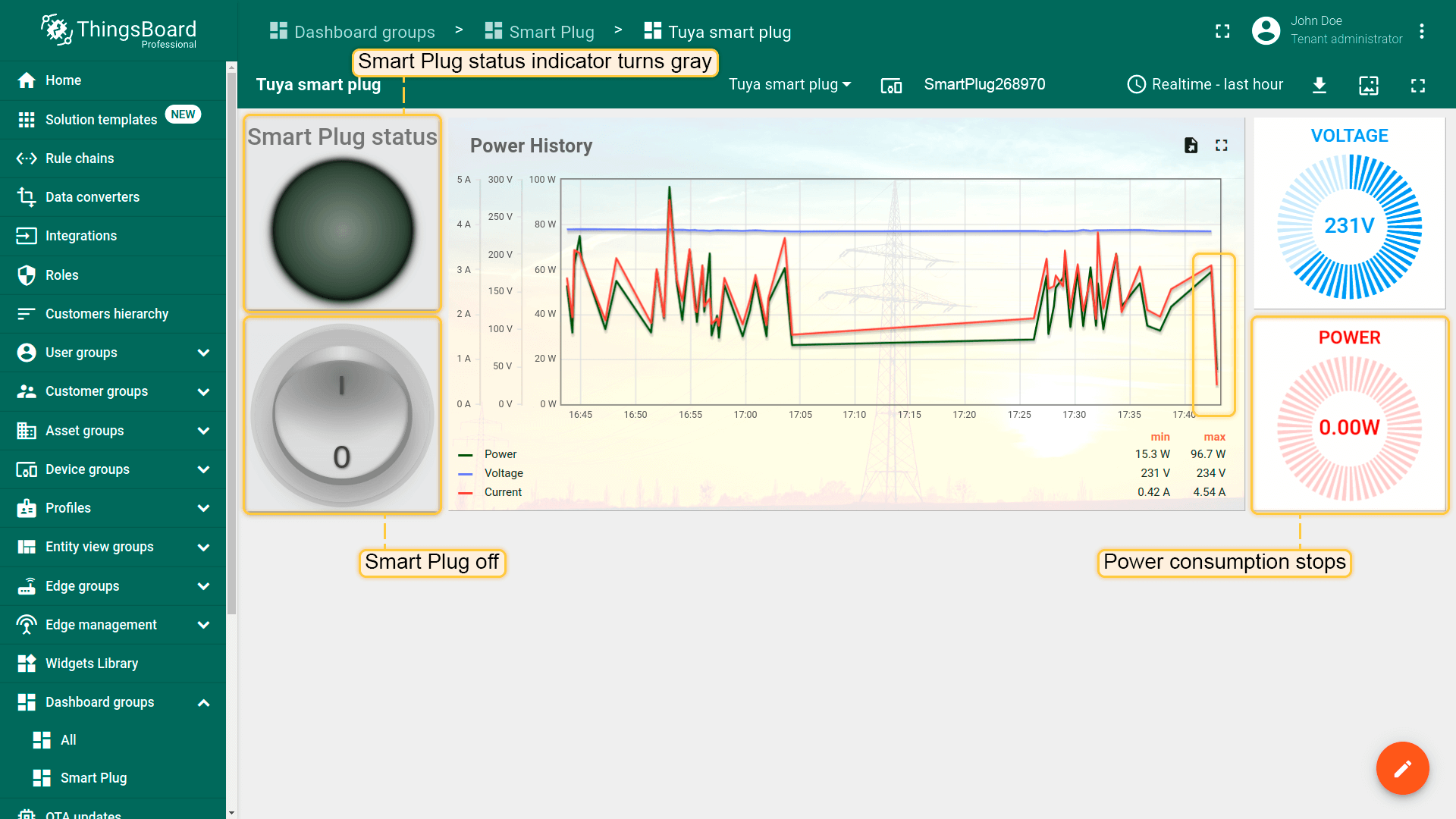Toggle Voltage series in chart legend
Screen dimensions: 1456x819
tap(504, 473)
